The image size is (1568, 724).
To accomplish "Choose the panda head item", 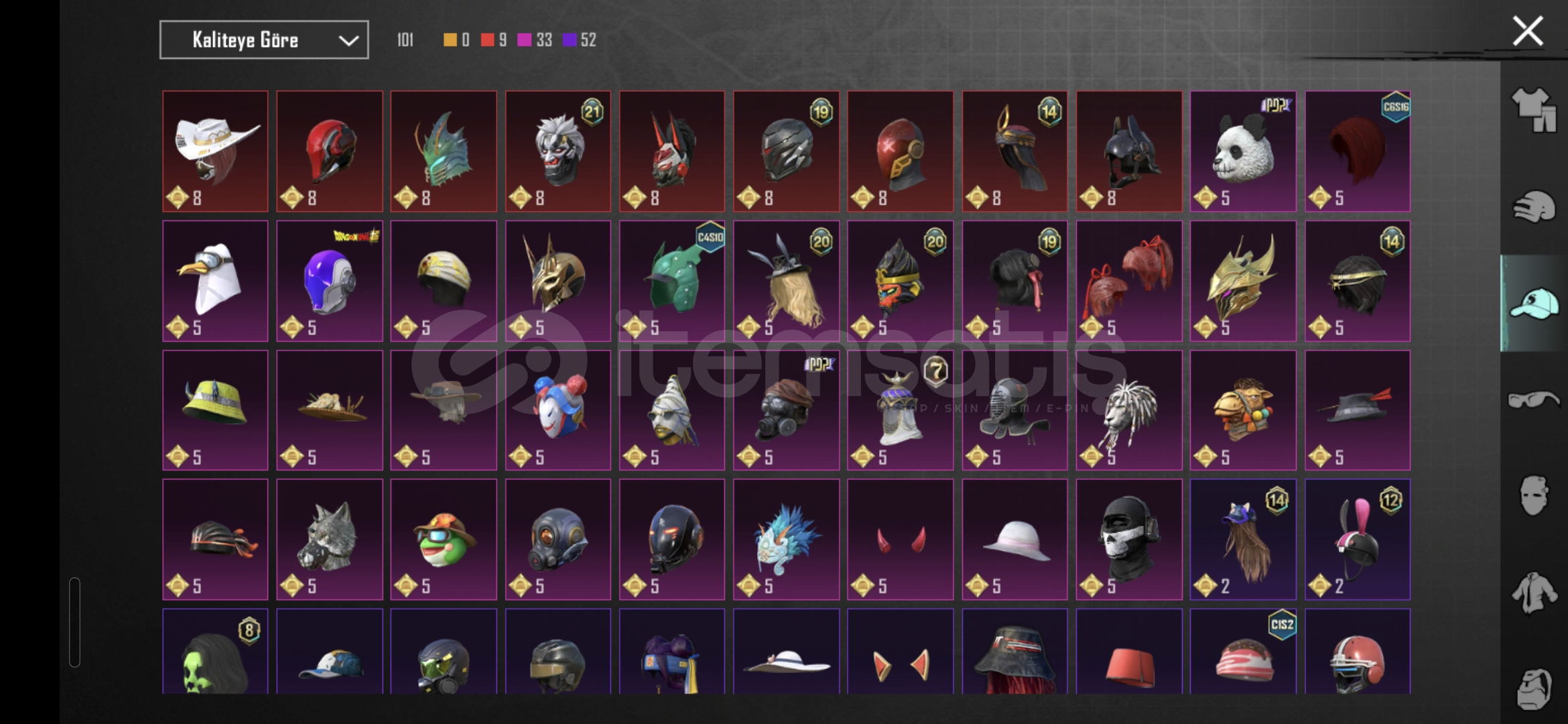I will coord(1243,151).
